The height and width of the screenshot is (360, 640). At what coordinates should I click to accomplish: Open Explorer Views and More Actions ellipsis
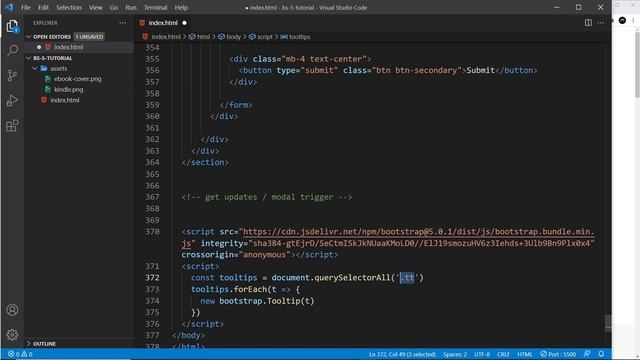pyautogui.click(x=122, y=23)
